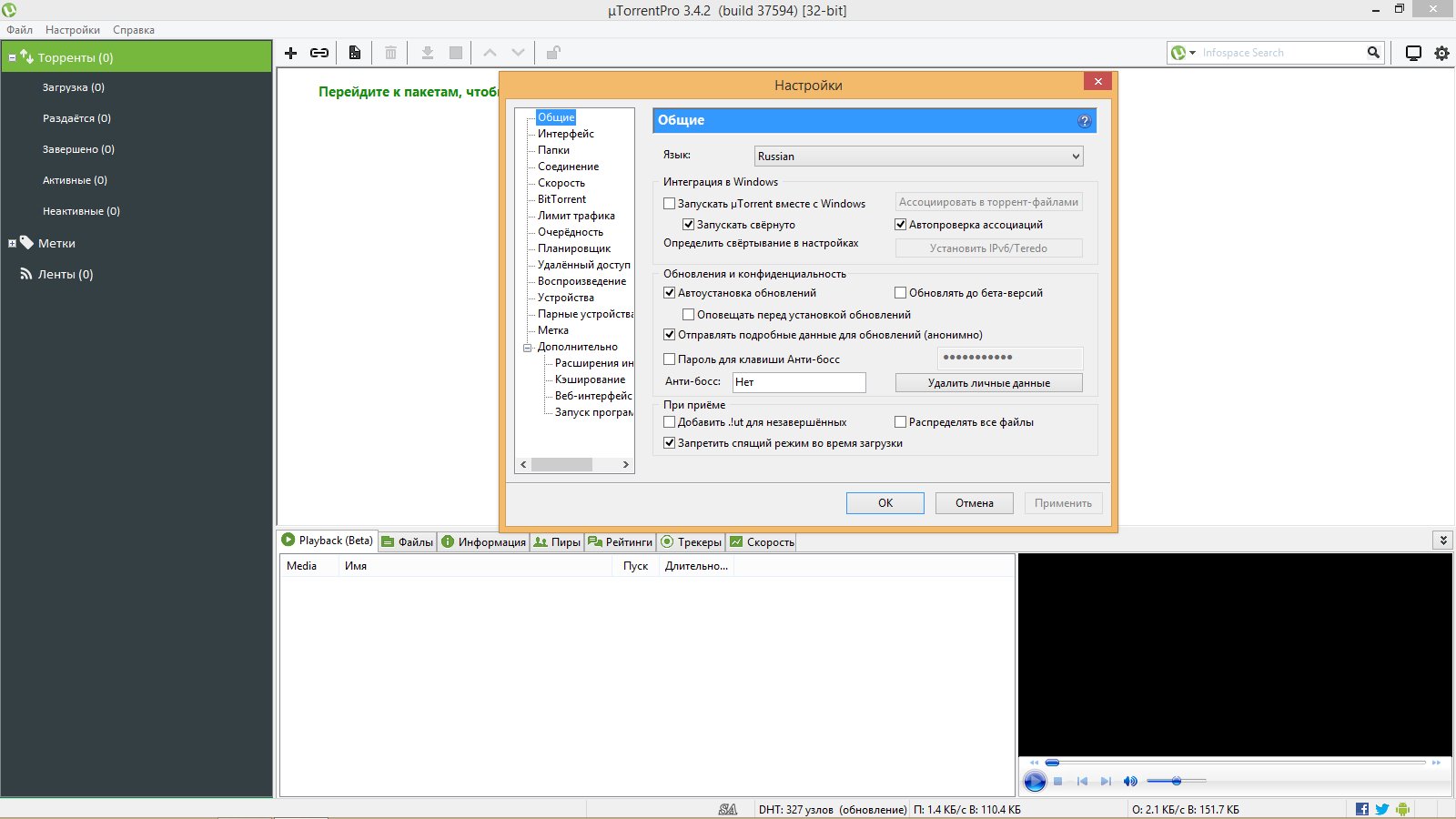The image size is (1456, 819).
Task: Collapse detail pane with double chevron
Action: point(1442,541)
